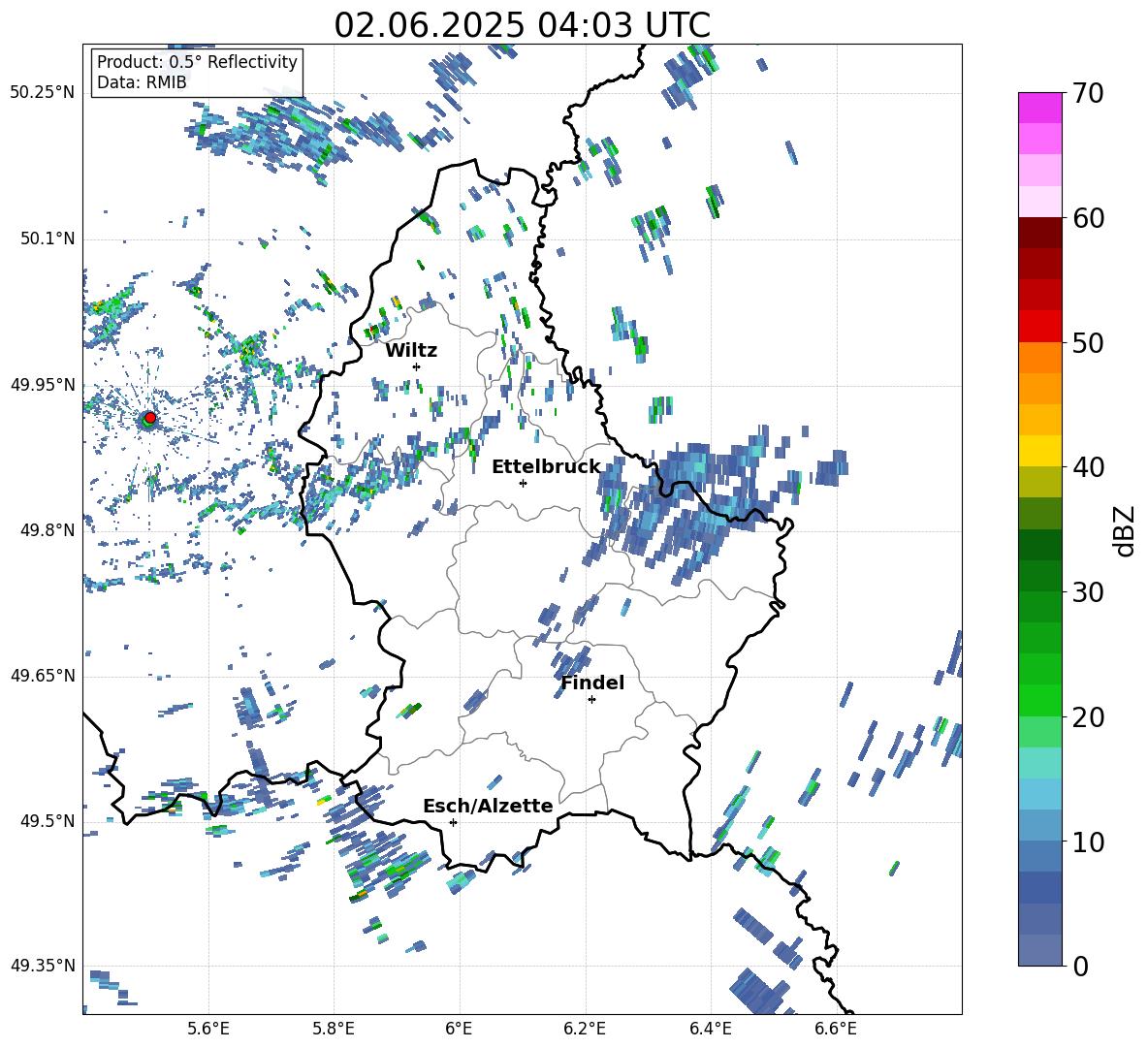Image resolution: width=1148 pixels, height=1048 pixels.
Task: Click the 50.1°N latitude label
Action: (48, 238)
